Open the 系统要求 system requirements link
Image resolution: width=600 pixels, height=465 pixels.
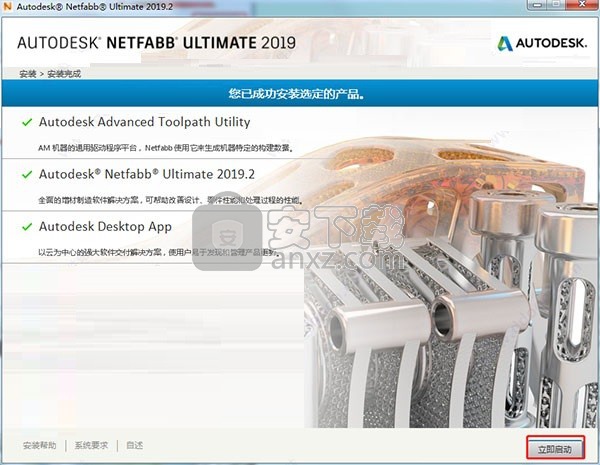(91, 445)
